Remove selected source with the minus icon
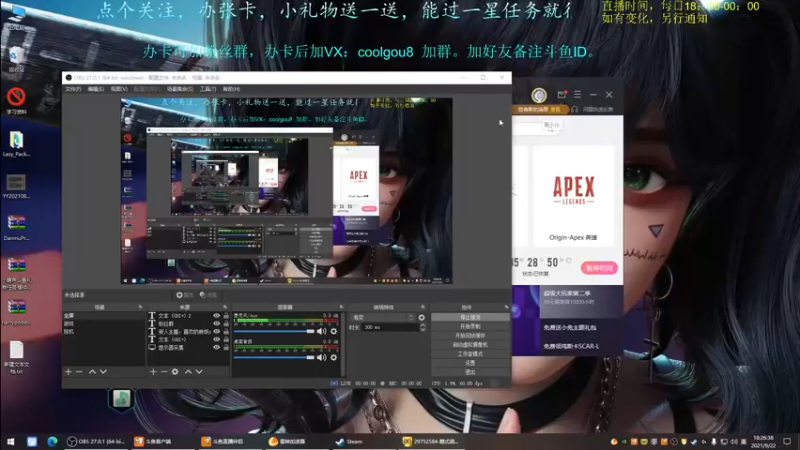The width and height of the screenshot is (800, 450). [164, 371]
